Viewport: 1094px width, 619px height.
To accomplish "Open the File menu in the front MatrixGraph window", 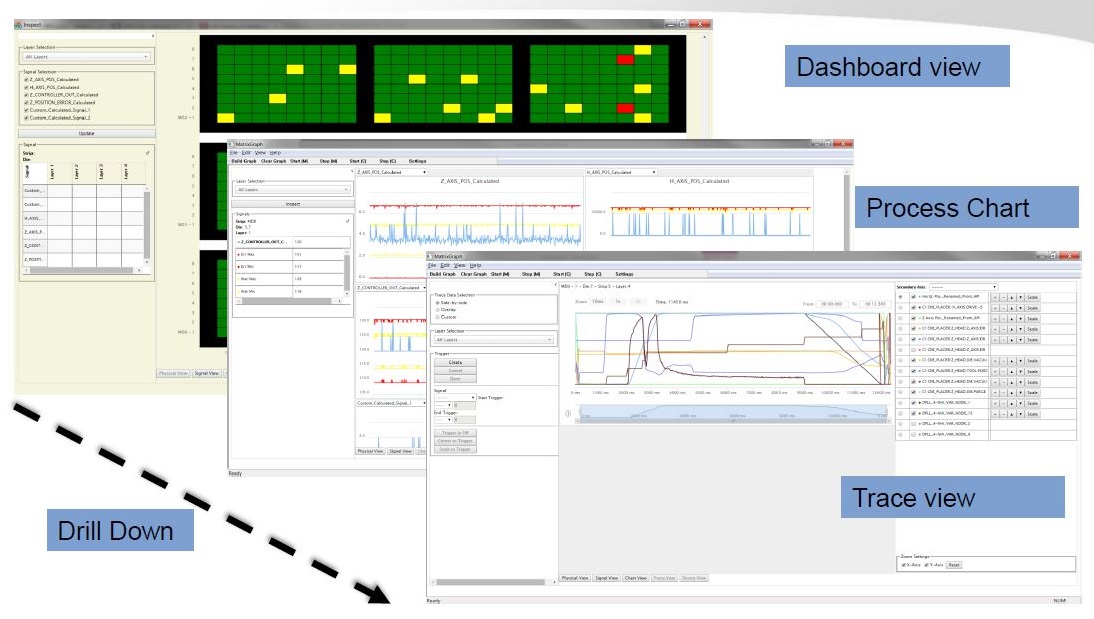I will 432,266.
